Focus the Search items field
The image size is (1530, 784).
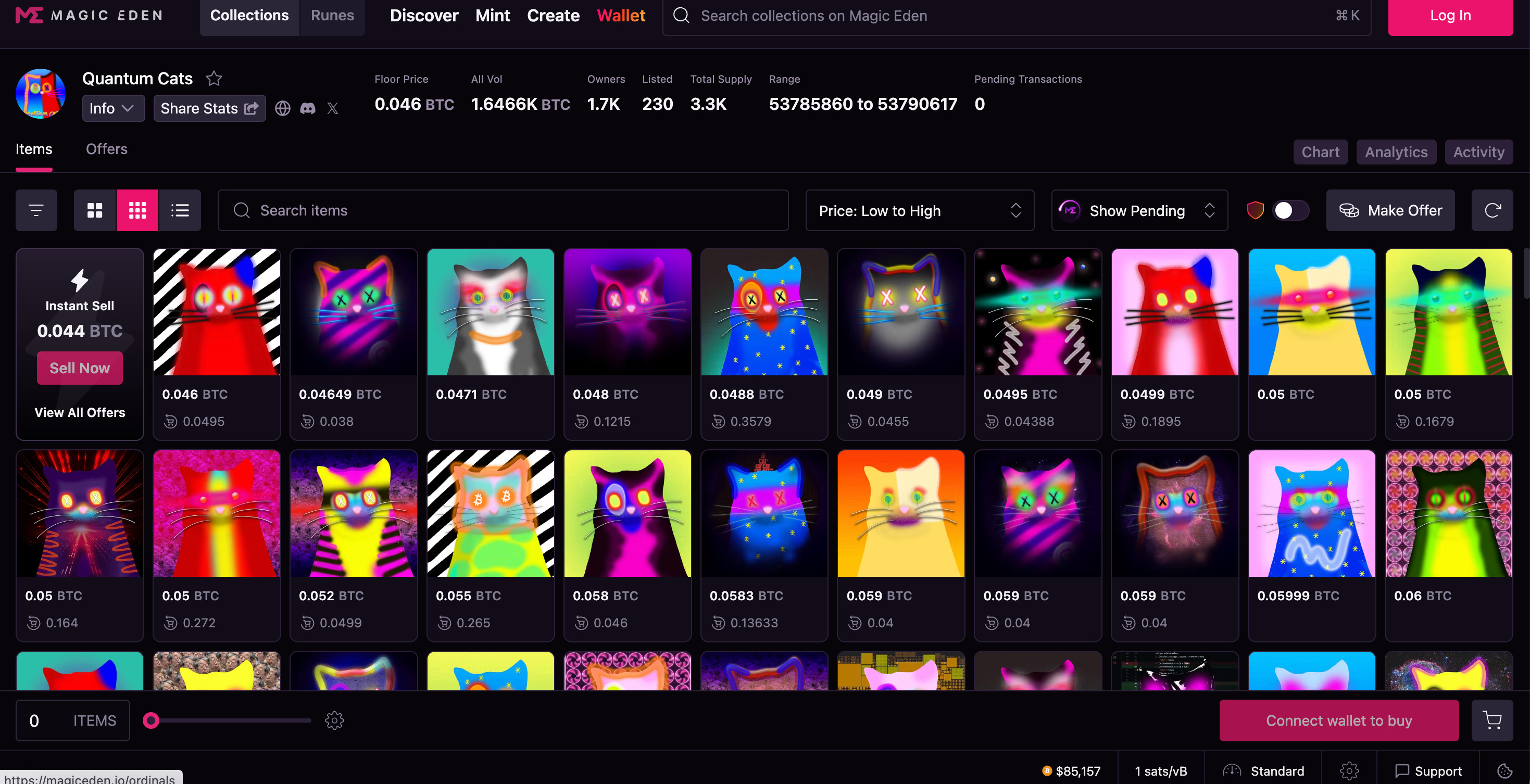point(503,210)
